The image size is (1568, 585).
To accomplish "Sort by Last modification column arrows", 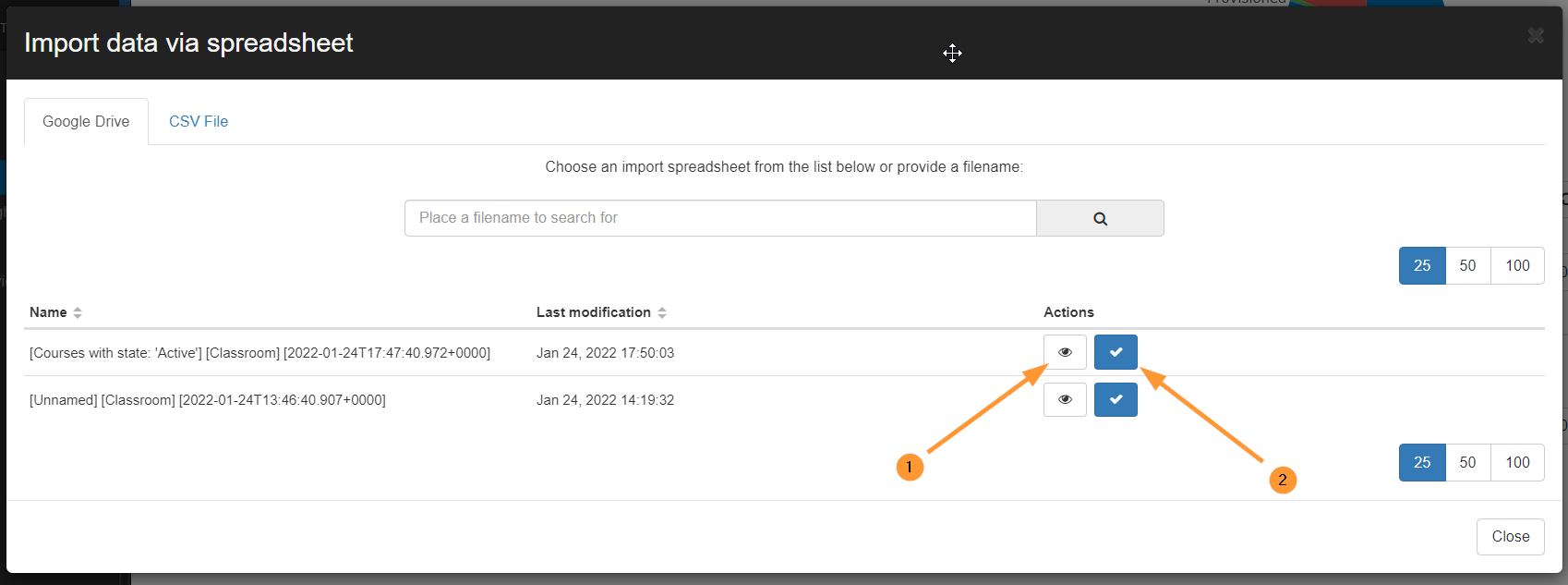I will pyautogui.click(x=662, y=312).
